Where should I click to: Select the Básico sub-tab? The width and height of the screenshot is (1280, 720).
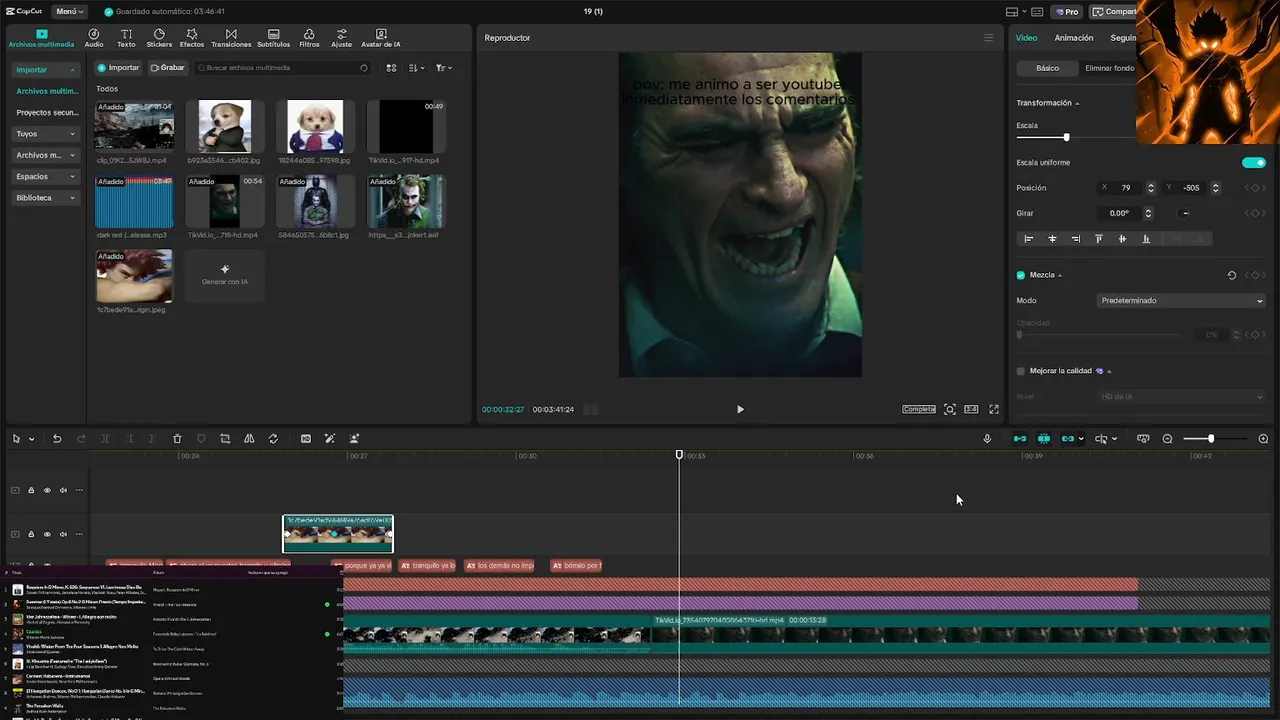[x=1047, y=68]
